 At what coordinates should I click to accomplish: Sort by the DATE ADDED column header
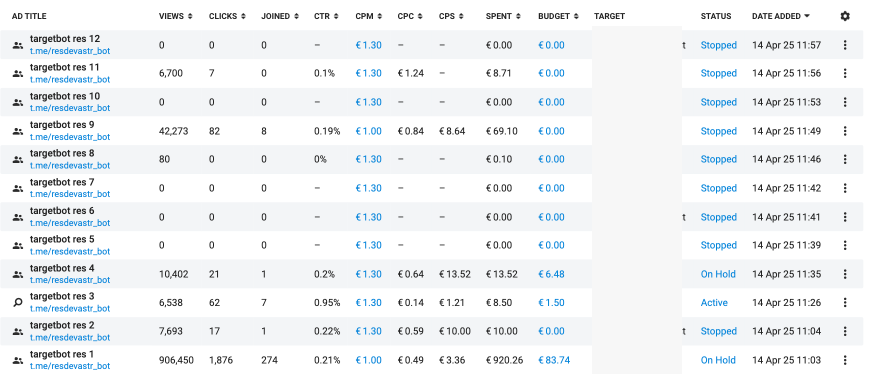tap(780, 16)
